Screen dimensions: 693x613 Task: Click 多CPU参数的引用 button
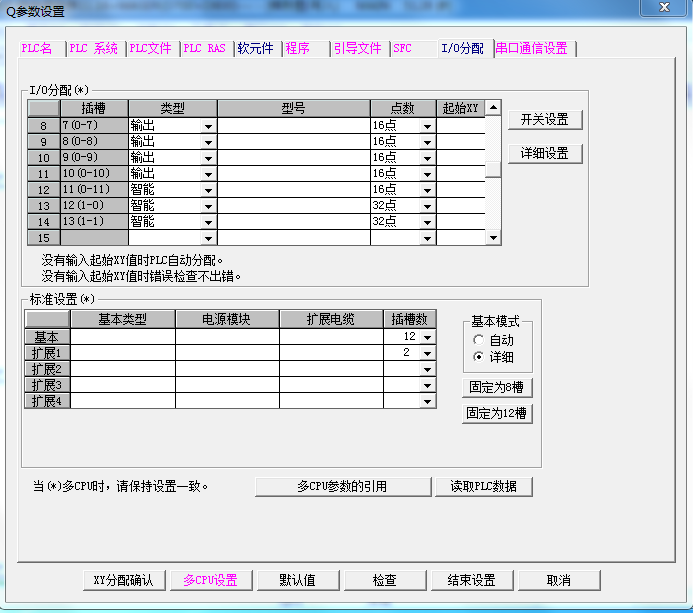[x=341, y=487]
